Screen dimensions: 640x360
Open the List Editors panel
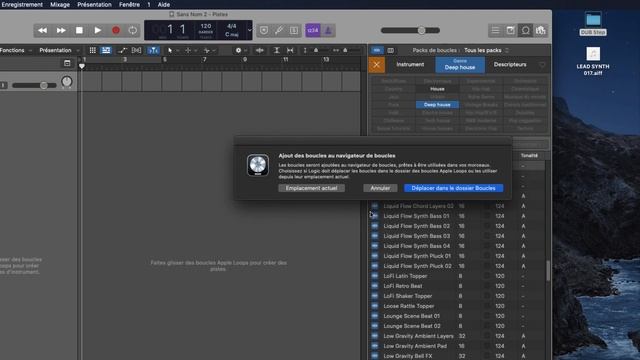click(495, 31)
